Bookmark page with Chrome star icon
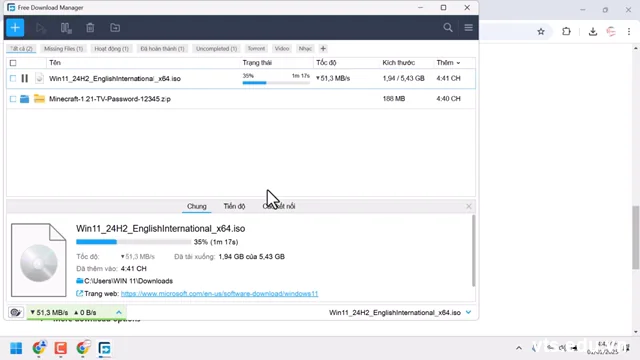The image size is (640, 360). click(x=541, y=31)
